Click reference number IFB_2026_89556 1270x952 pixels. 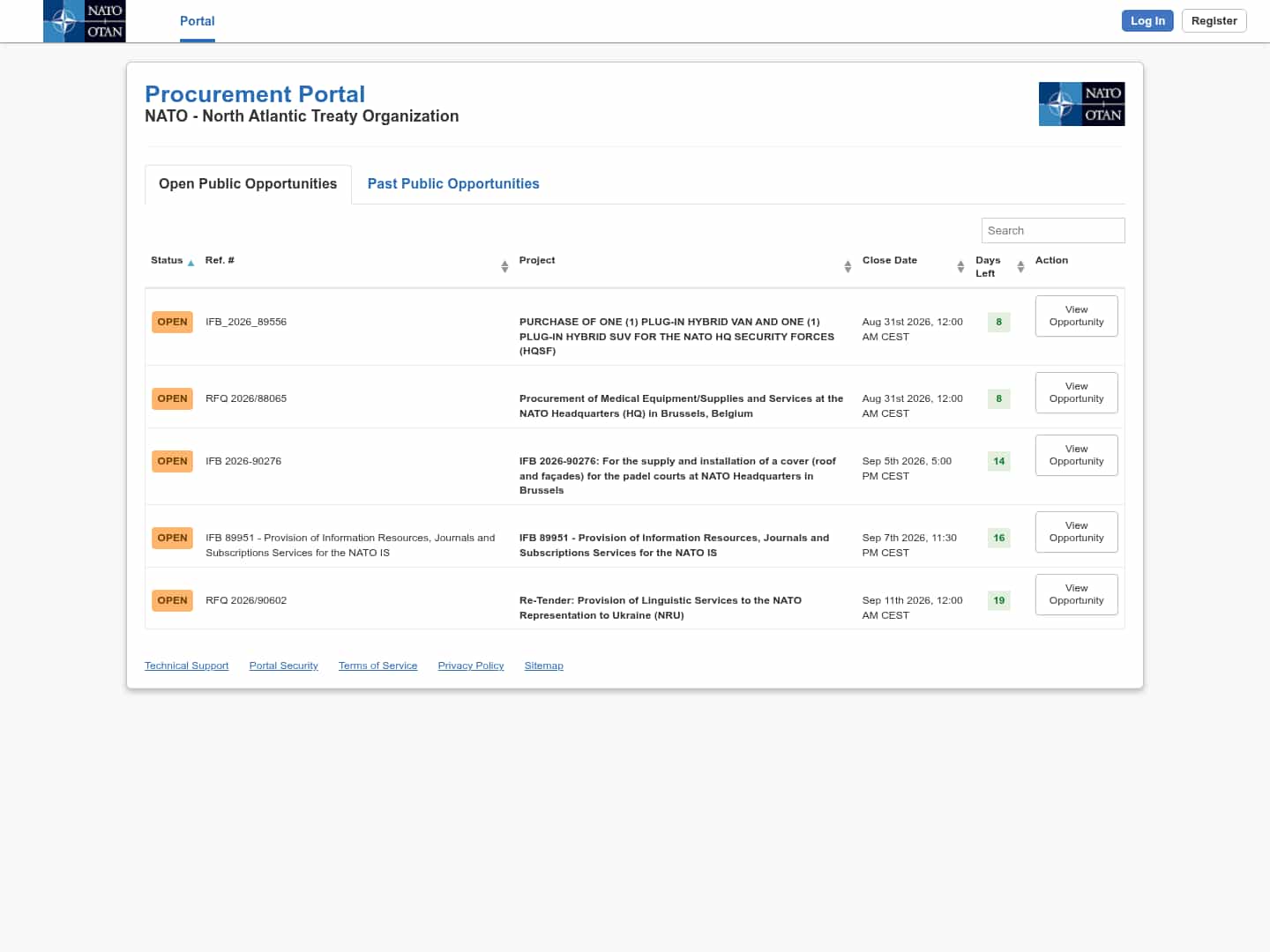point(246,322)
